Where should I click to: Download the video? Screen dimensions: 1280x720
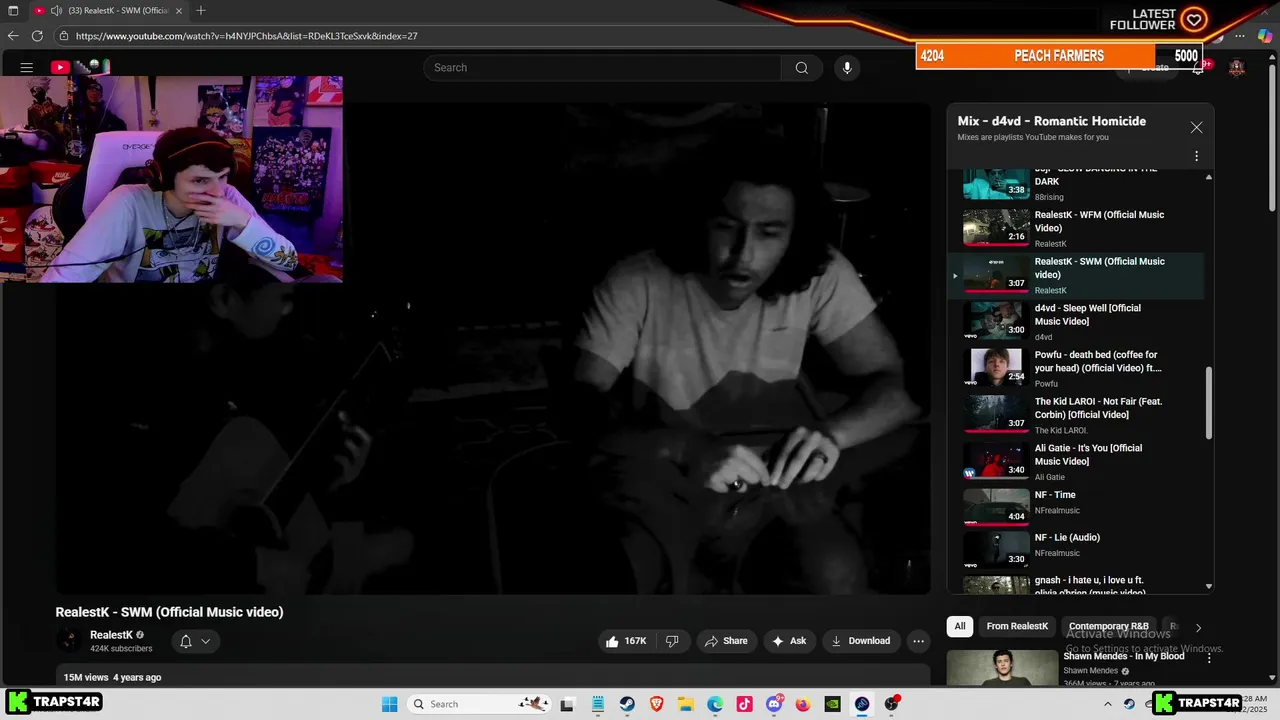tap(860, 641)
